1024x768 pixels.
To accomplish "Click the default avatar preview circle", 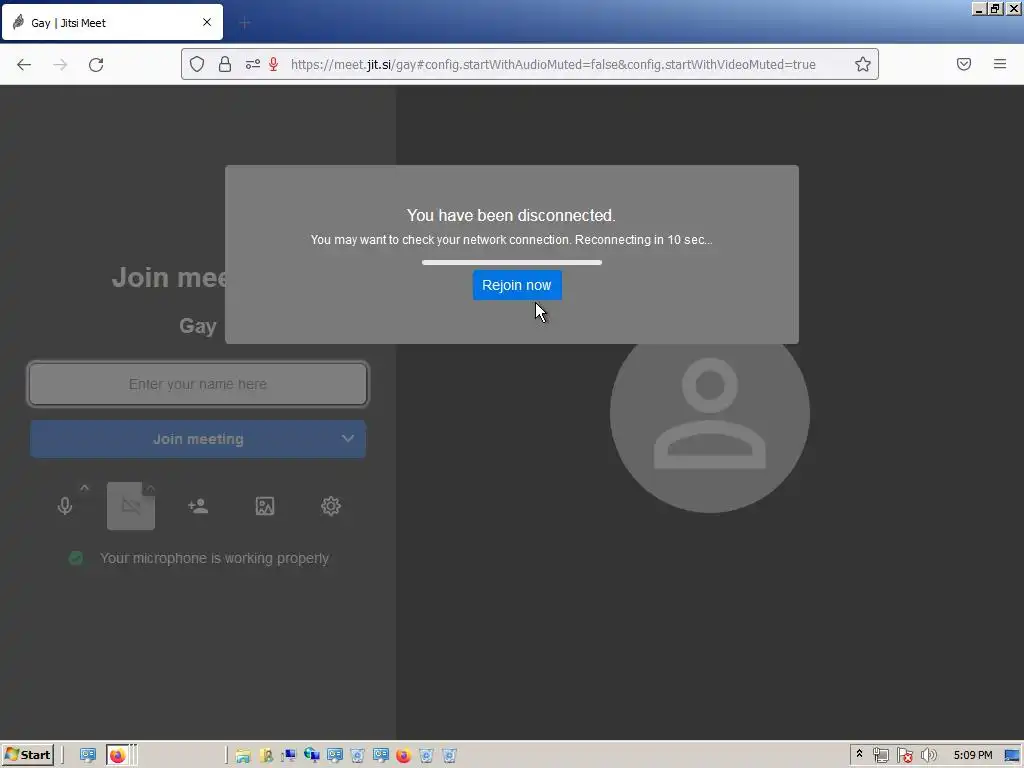I will tap(710, 414).
